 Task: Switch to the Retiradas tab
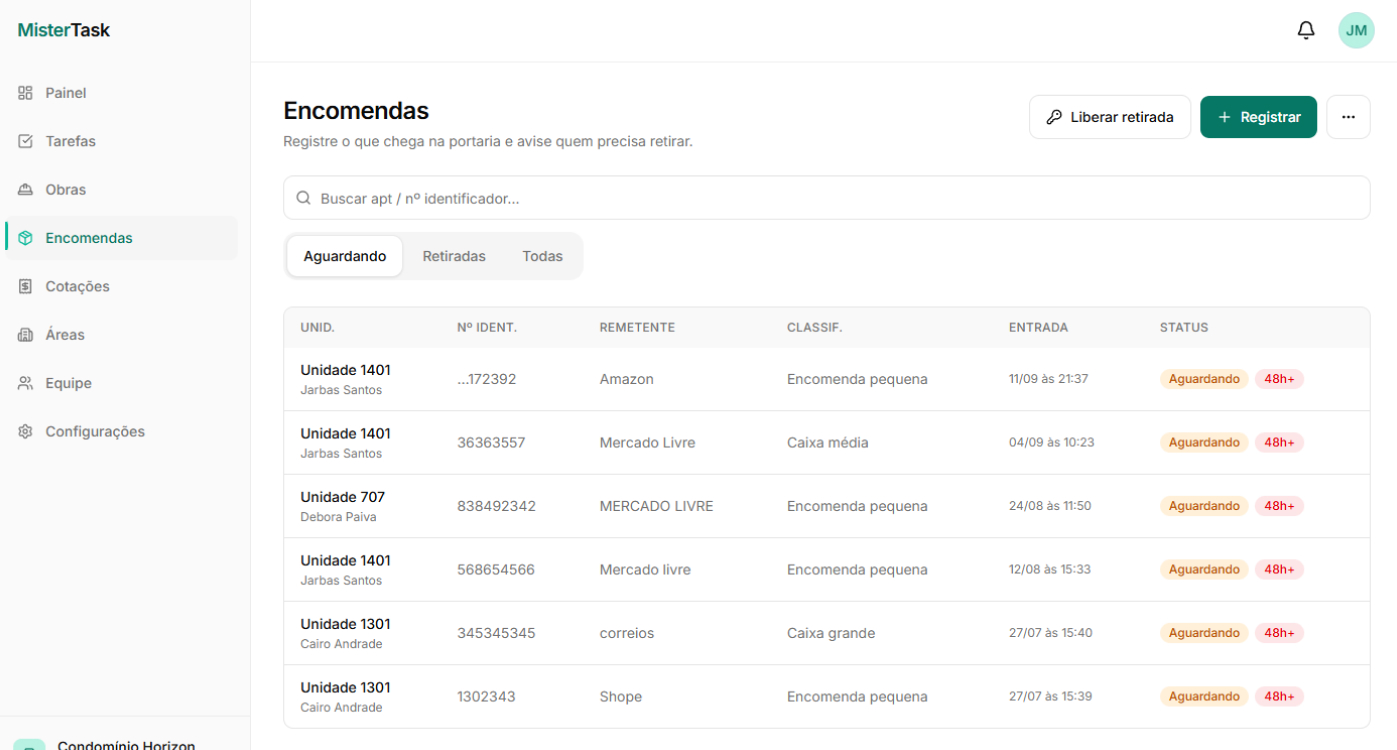[x=454, y=256]
